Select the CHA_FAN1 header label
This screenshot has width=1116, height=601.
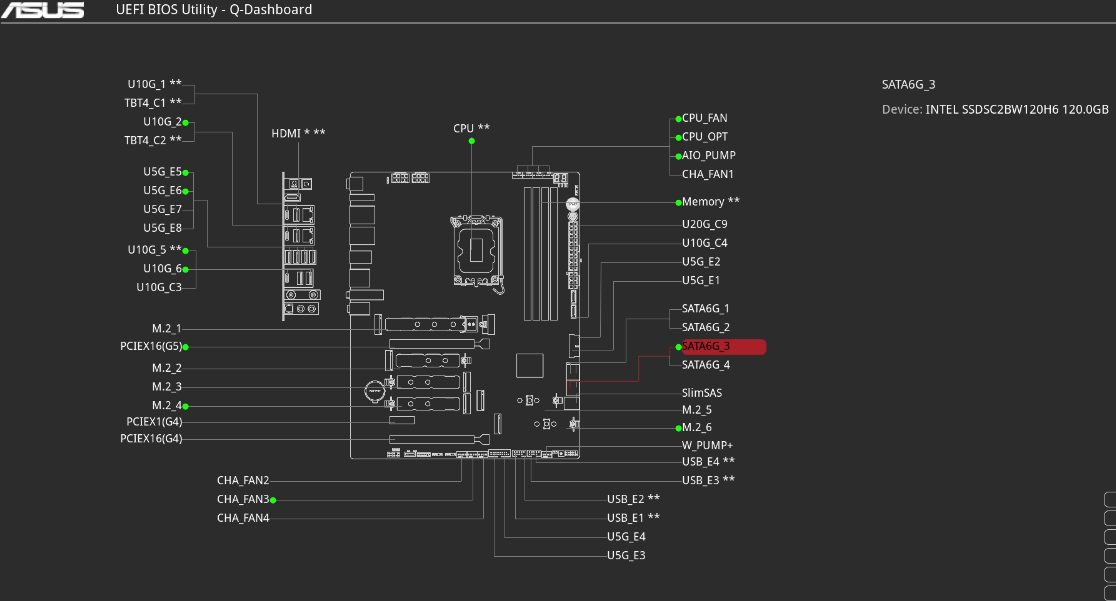click(707, 174)
